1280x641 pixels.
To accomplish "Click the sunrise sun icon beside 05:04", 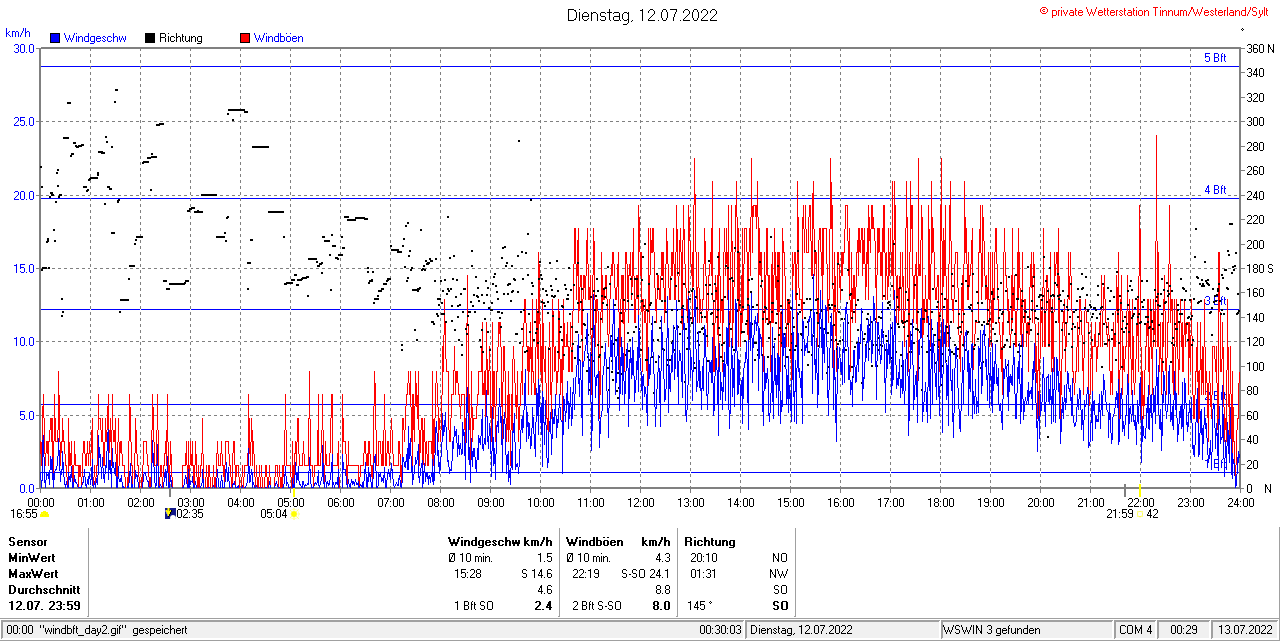I will (x=294, y=514).
